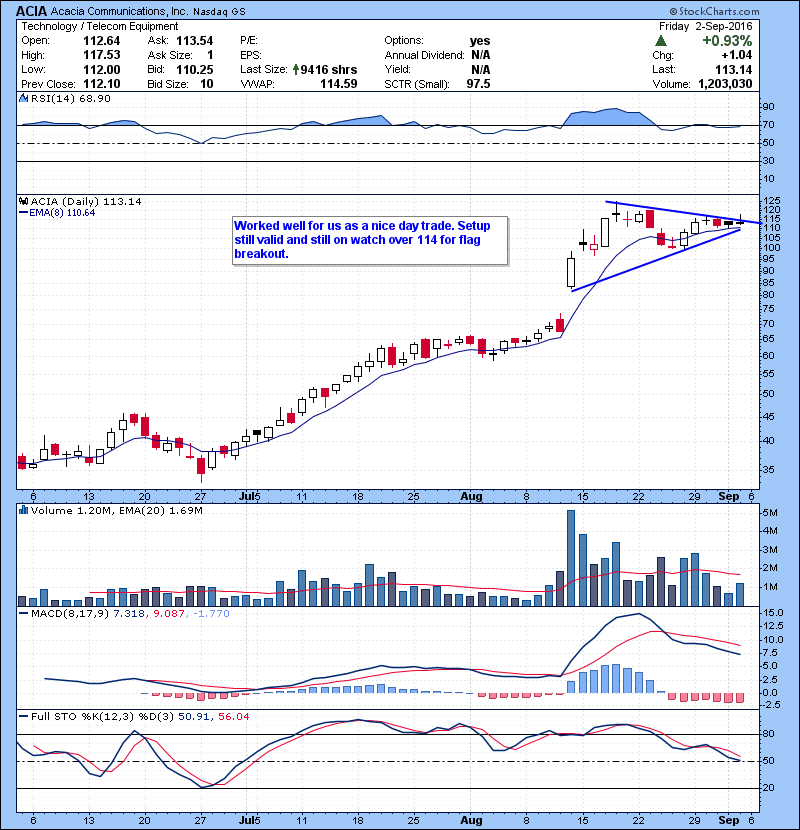
Task: Select the stochastic %K value 50.91
Action: 194,716
